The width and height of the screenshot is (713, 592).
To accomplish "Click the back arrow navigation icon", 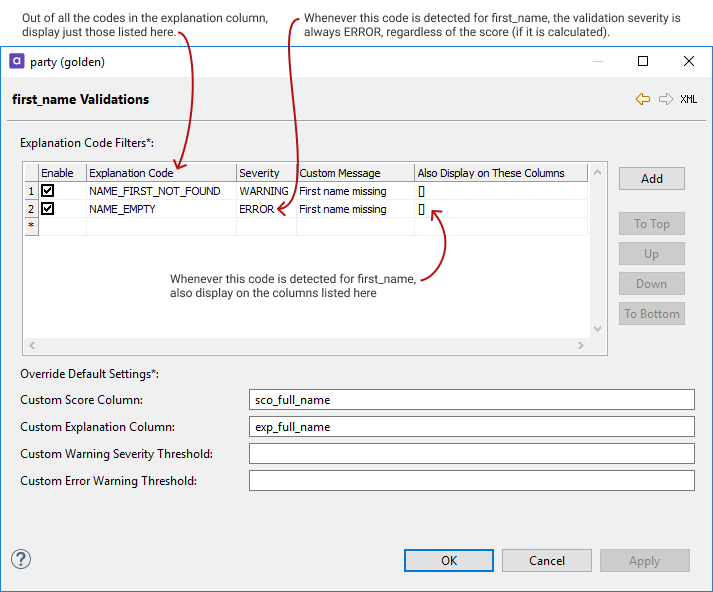I will point(642,99).
